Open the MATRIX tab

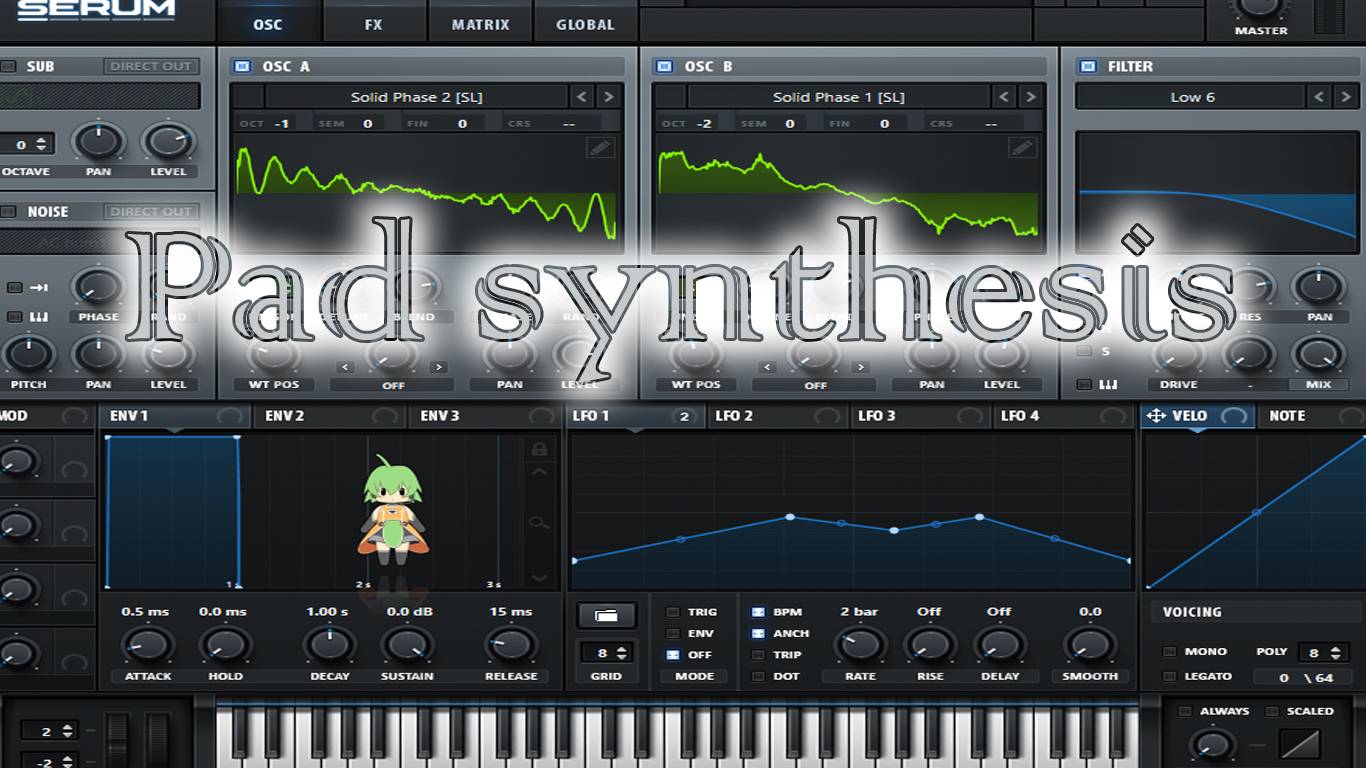click(x=481, y=24)
